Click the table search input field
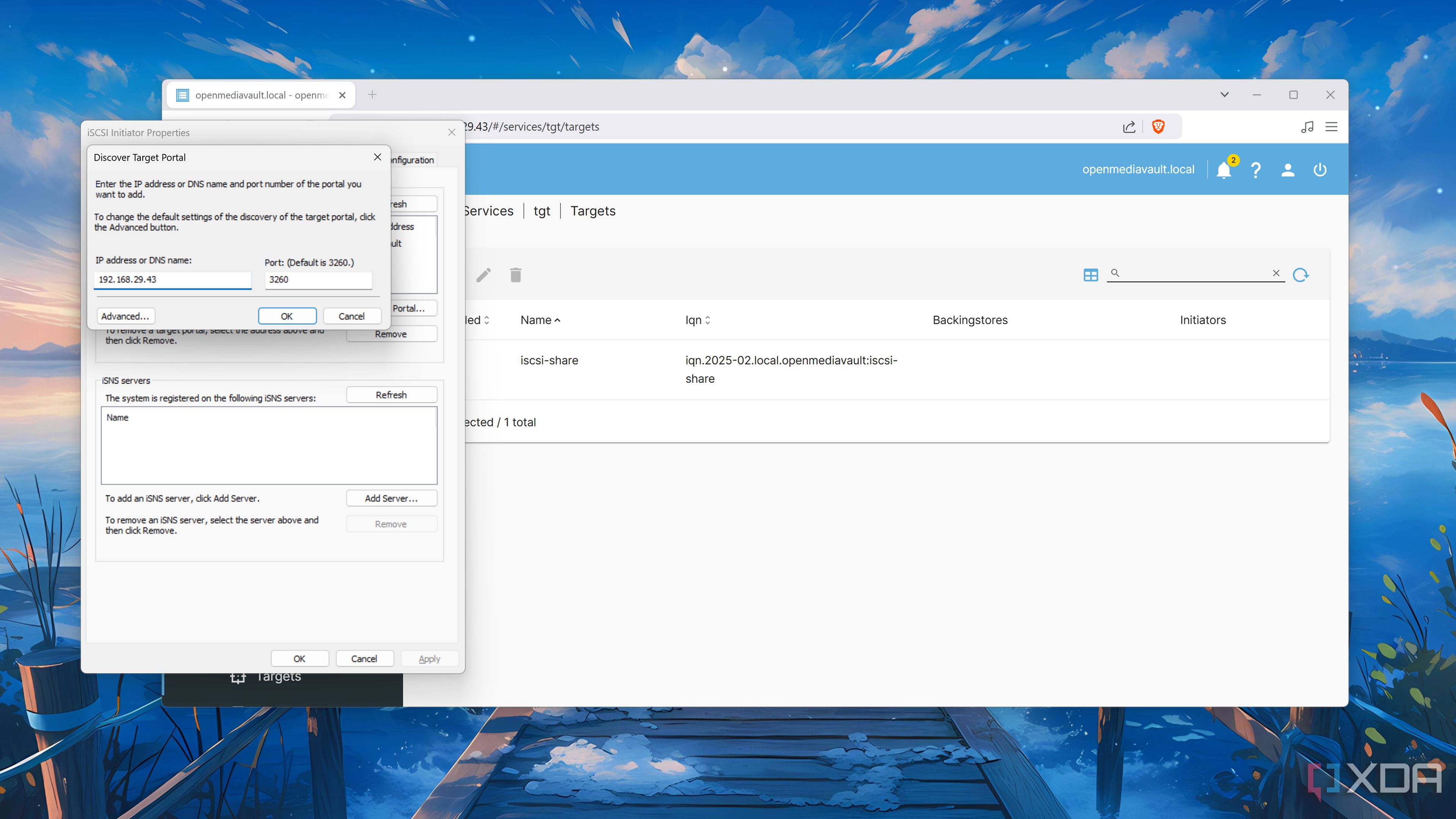The width and height of the screenshot is (1456, 819). tap(1196, 273)
